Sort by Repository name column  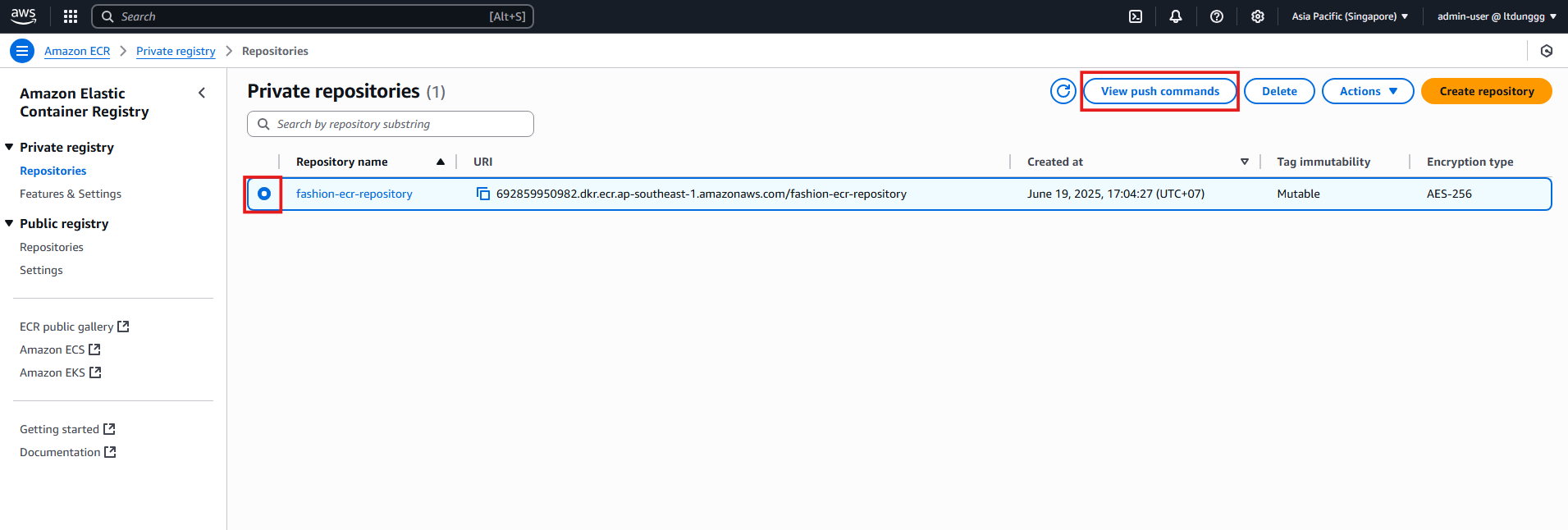pos(342,162)
